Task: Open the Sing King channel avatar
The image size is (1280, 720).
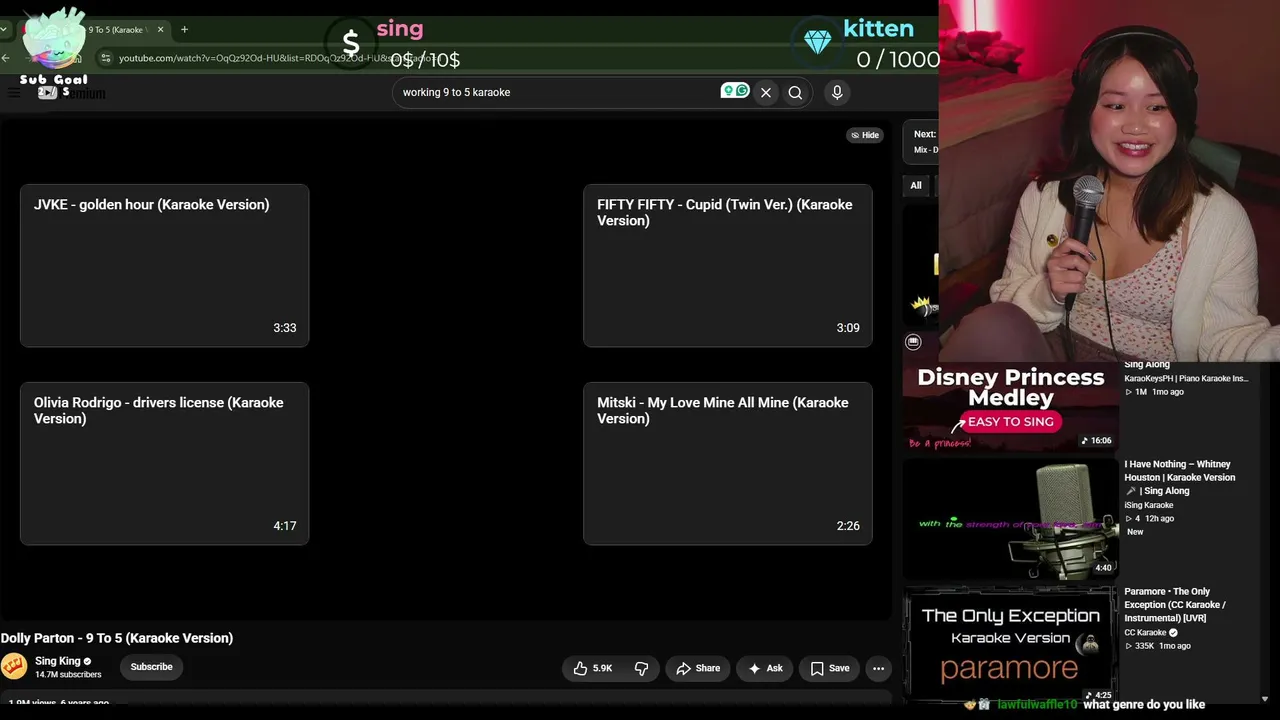Action: pyautogui.click(x=14, y=667)
